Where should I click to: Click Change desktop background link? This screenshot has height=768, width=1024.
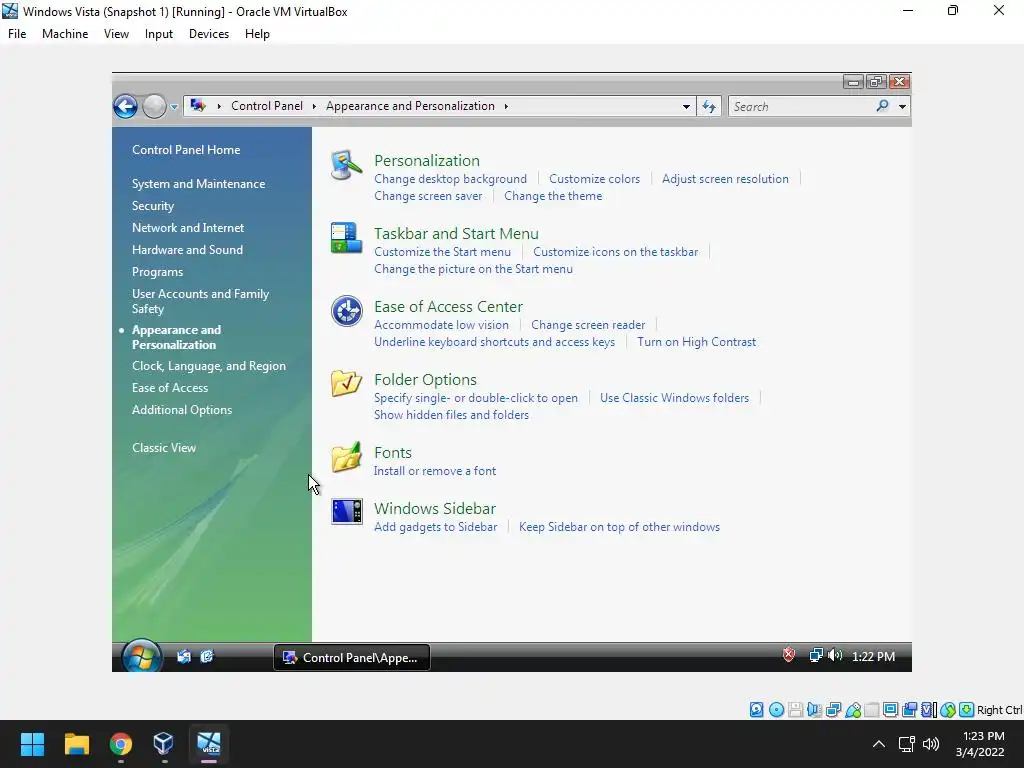(x=450, y=179)
